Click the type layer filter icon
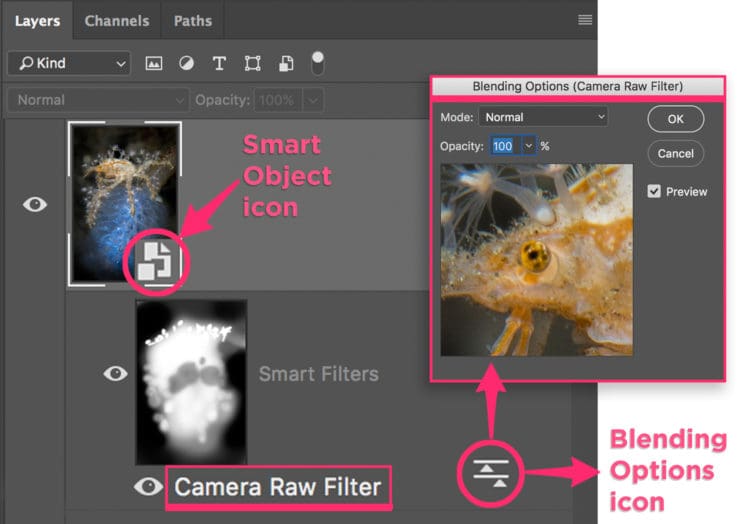 [x=219, y=63]
